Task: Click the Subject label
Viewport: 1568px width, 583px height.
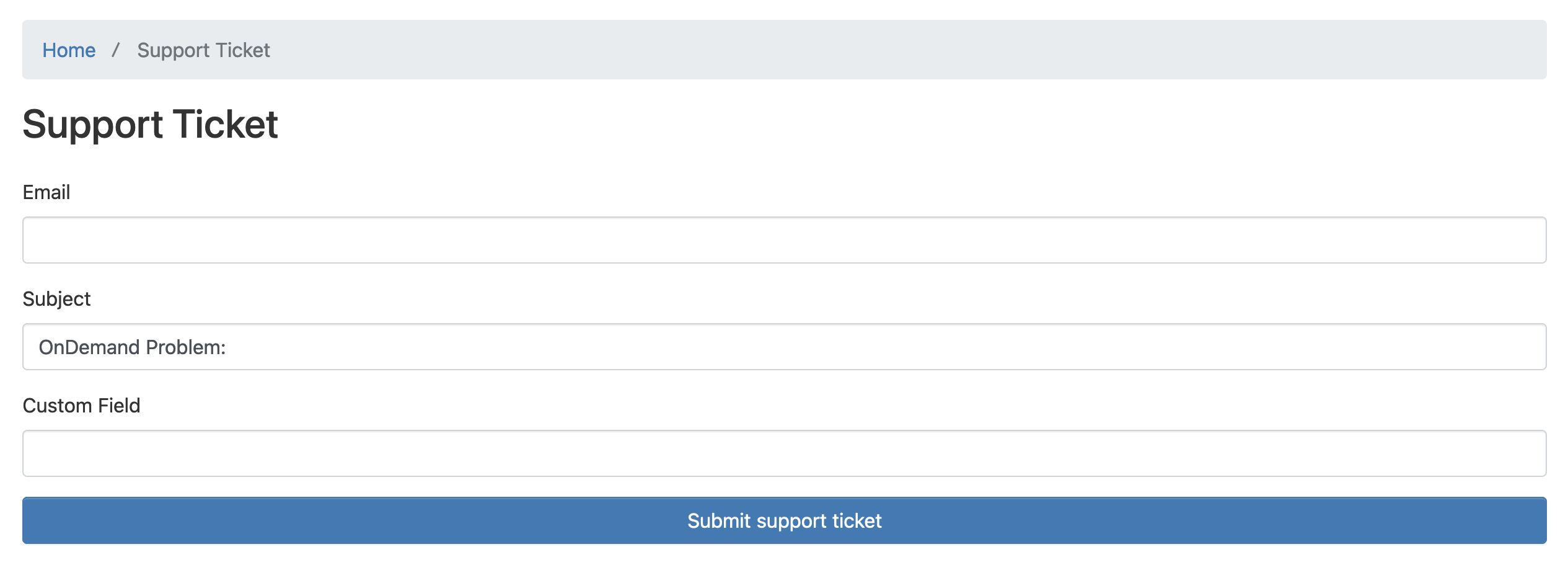Action: tap(56, 298)
